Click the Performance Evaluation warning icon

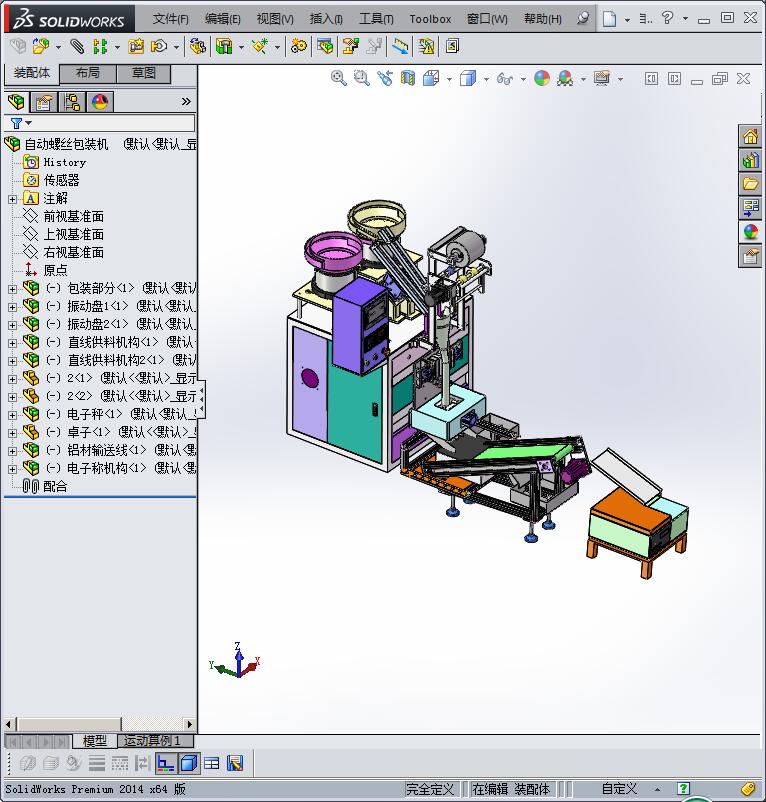click(x=426, y=47)
